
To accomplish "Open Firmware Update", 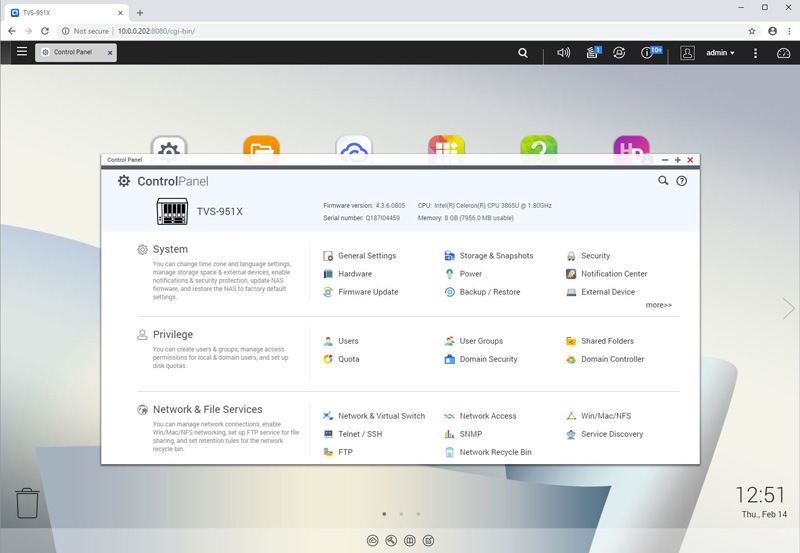I will pos(361,292).
